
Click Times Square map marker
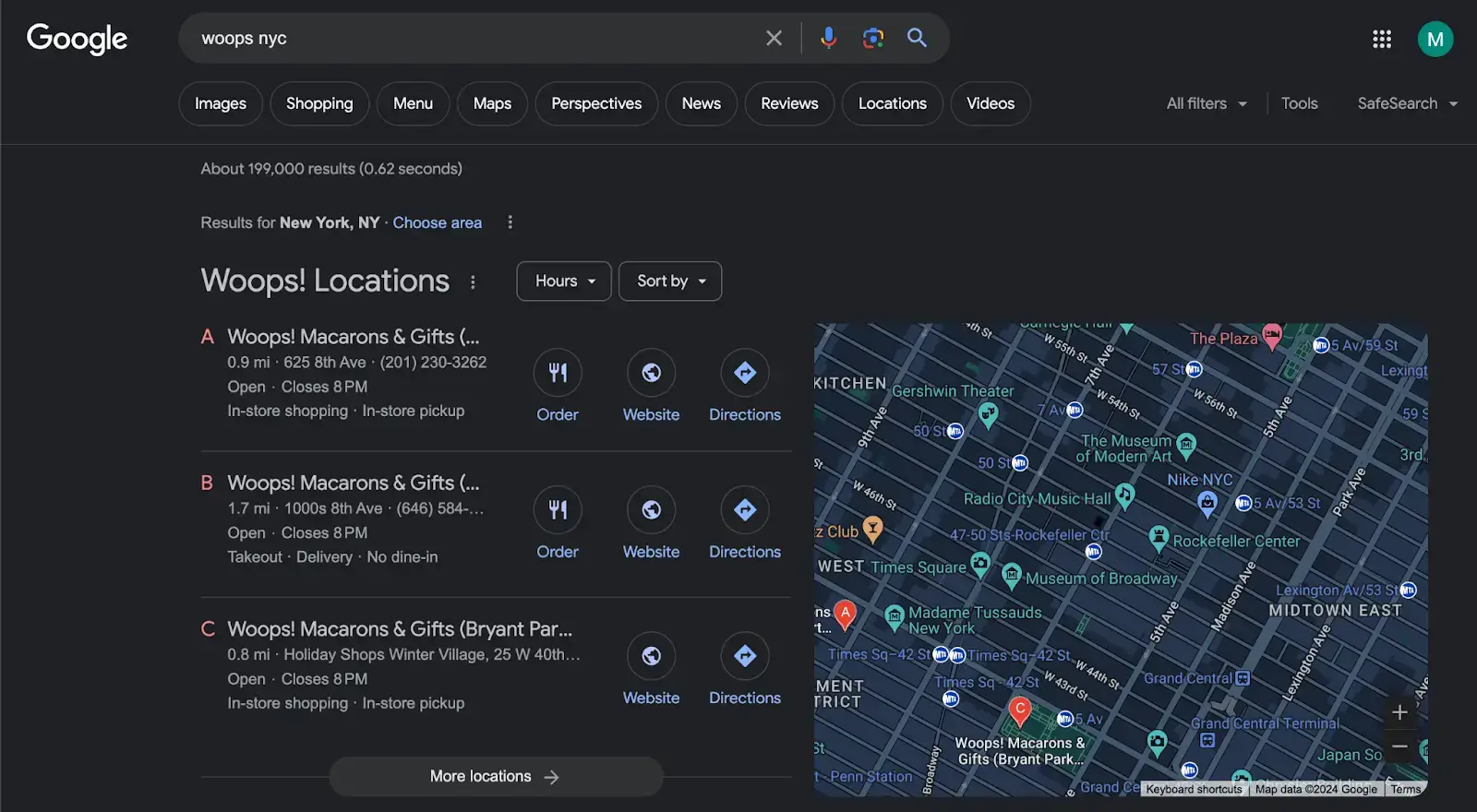pos(980,563)
